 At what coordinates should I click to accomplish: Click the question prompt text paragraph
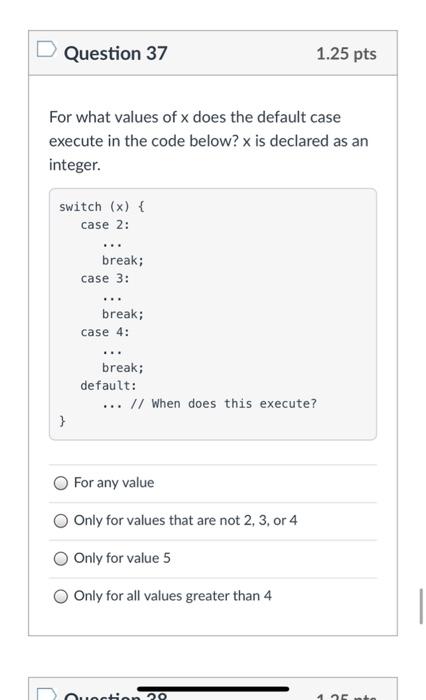(209, 141)
